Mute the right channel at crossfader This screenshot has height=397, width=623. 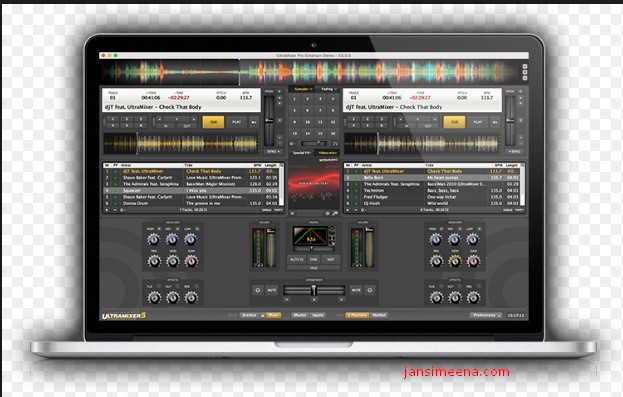[x=356, y=290]
